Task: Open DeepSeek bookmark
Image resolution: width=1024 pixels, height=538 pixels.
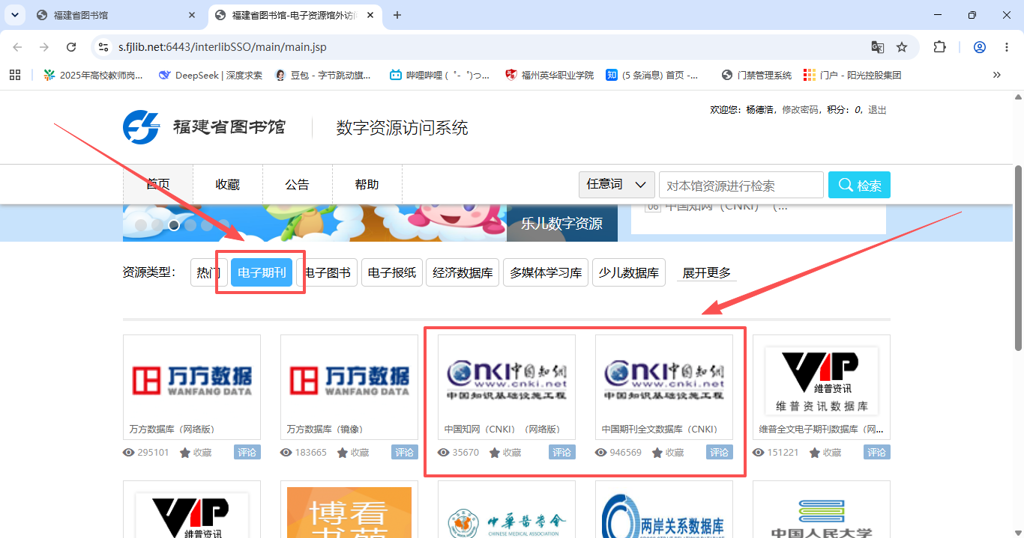Action: [210, 75]
